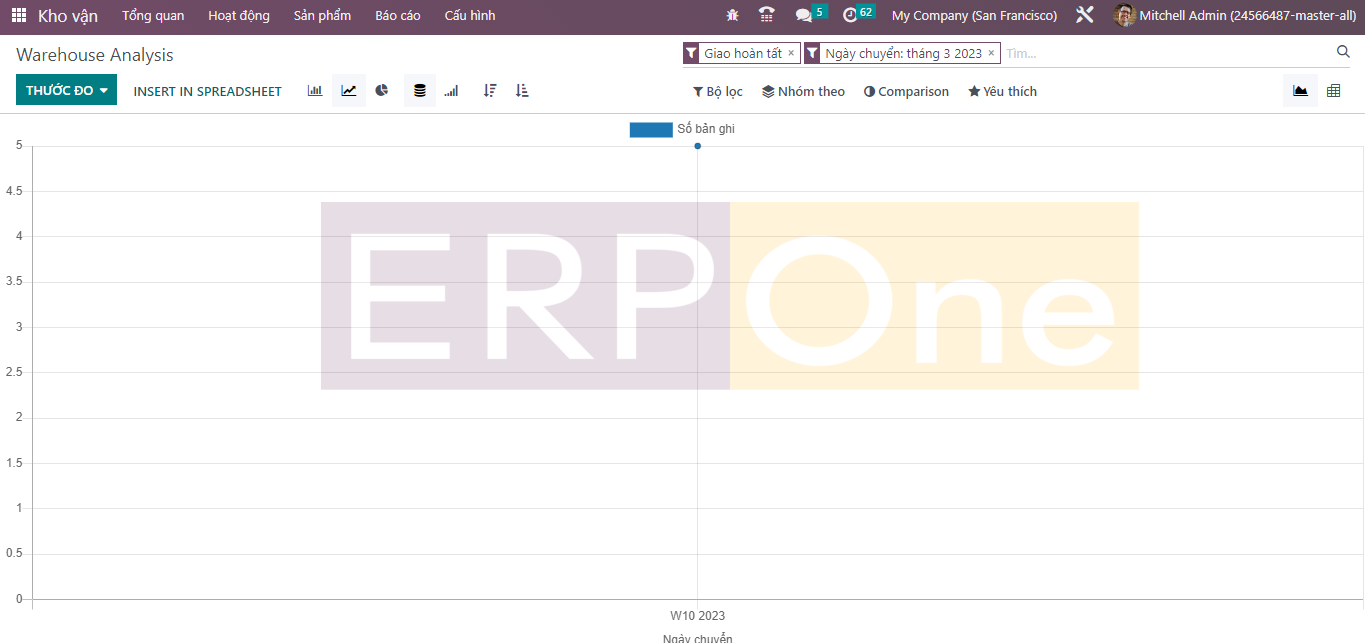Toggle line chart mode

click(348, 91)
